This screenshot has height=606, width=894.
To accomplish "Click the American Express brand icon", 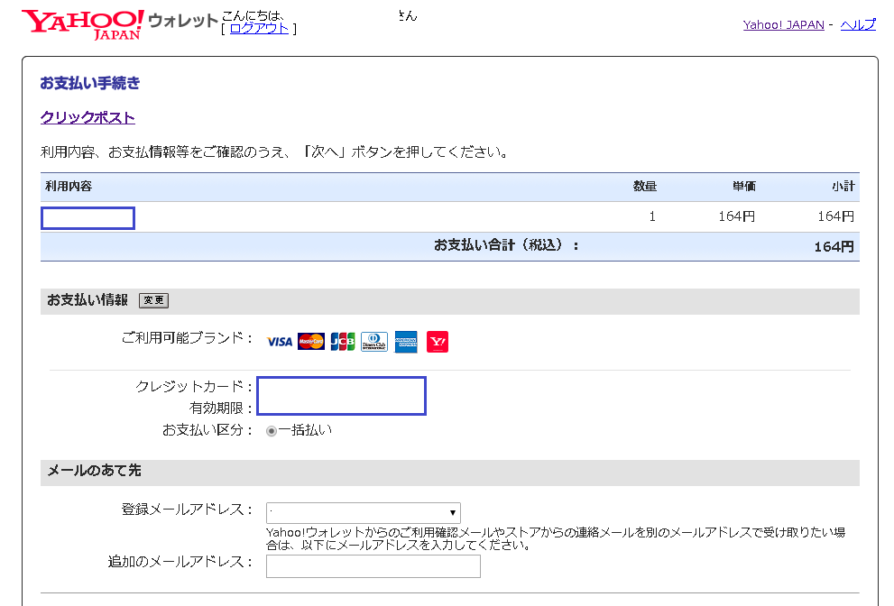I will pos(406,342).
